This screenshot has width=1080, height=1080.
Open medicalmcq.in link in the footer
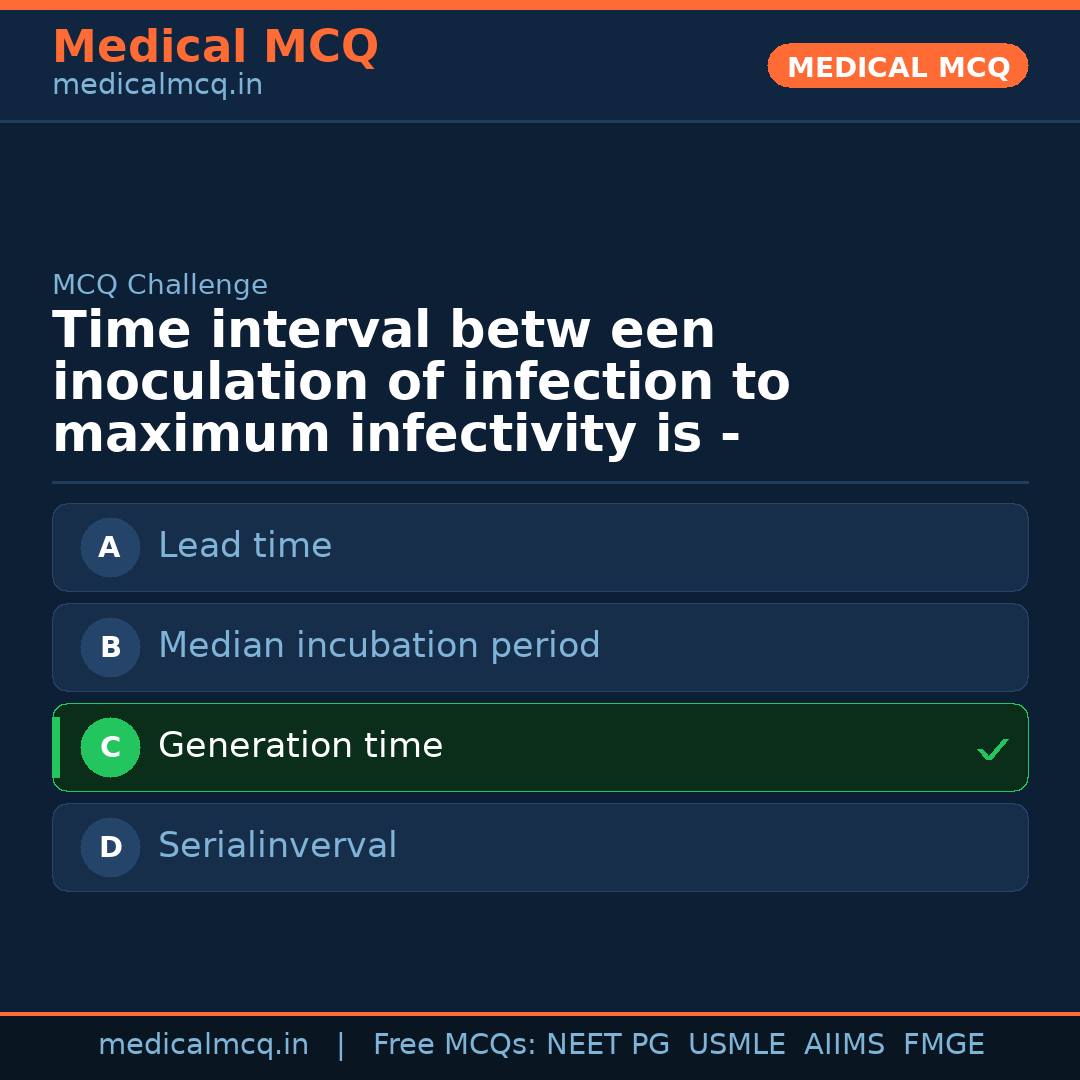pyautogui.click(x=203, y=1045)
